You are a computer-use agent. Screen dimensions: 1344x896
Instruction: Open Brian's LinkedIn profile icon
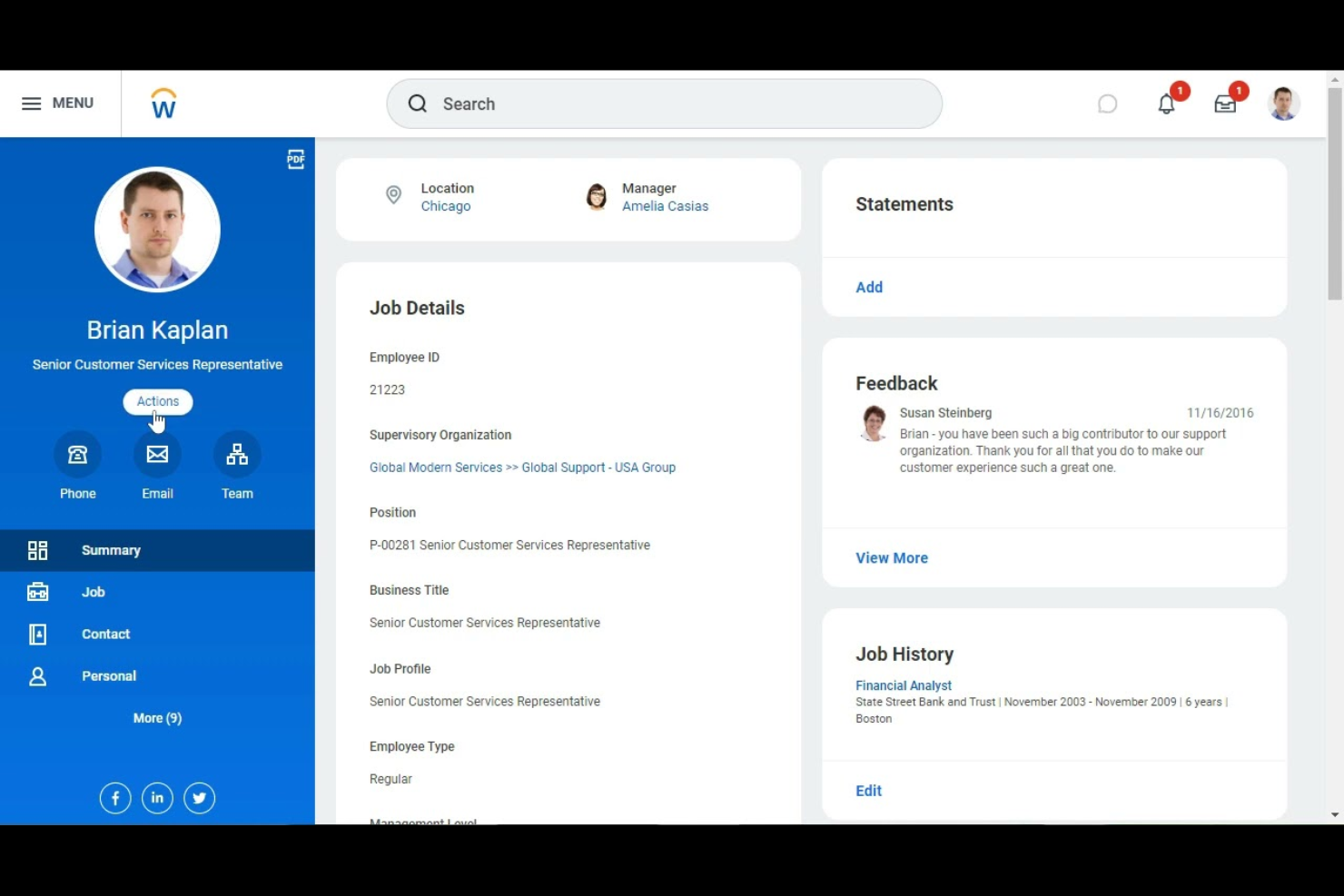click(x=157, y=798)
